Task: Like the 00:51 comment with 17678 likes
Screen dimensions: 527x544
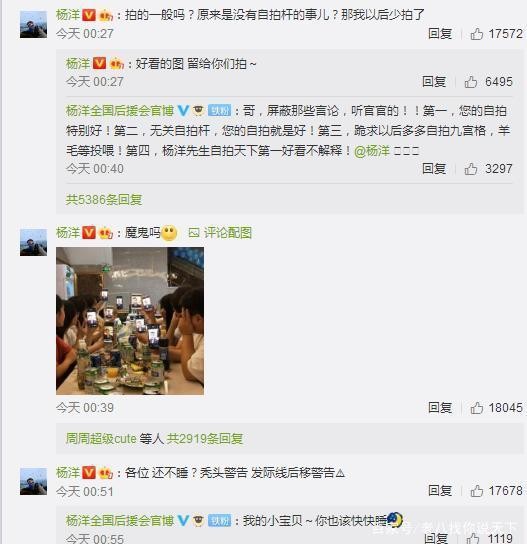Action: coord(476,491)
